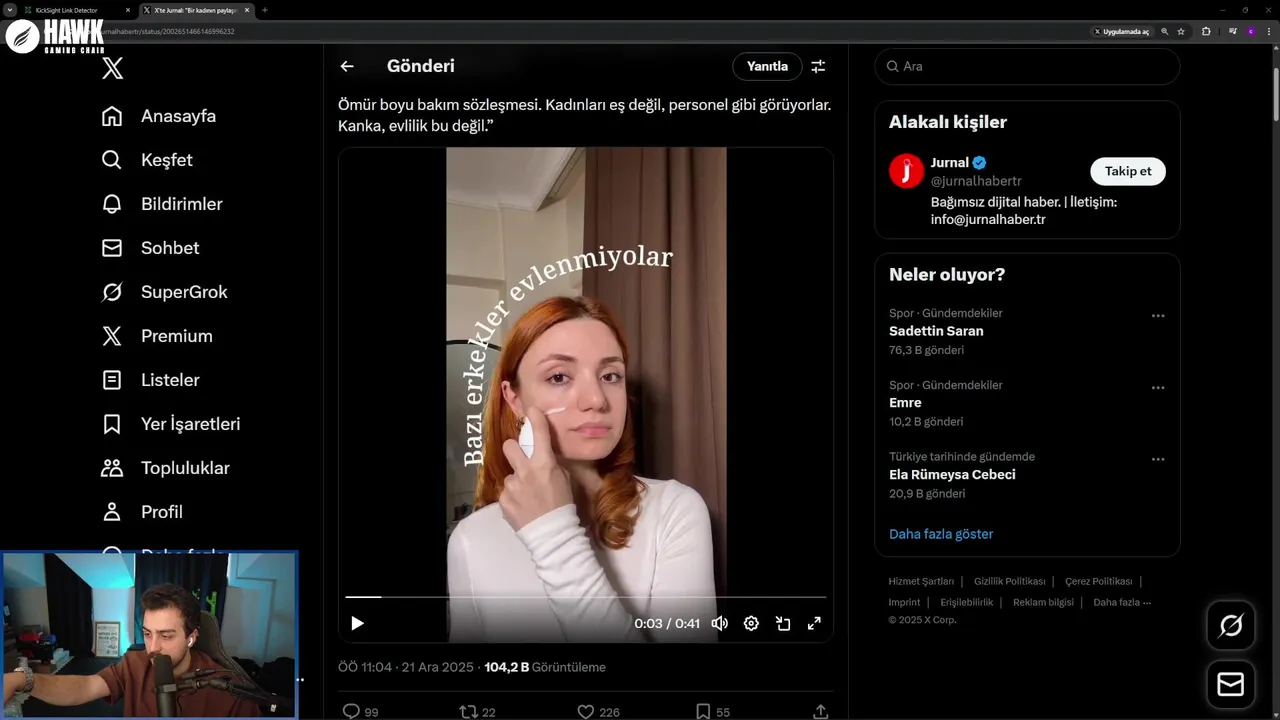
Task: Open Topluluklar communities
Action: coord(165,468)
